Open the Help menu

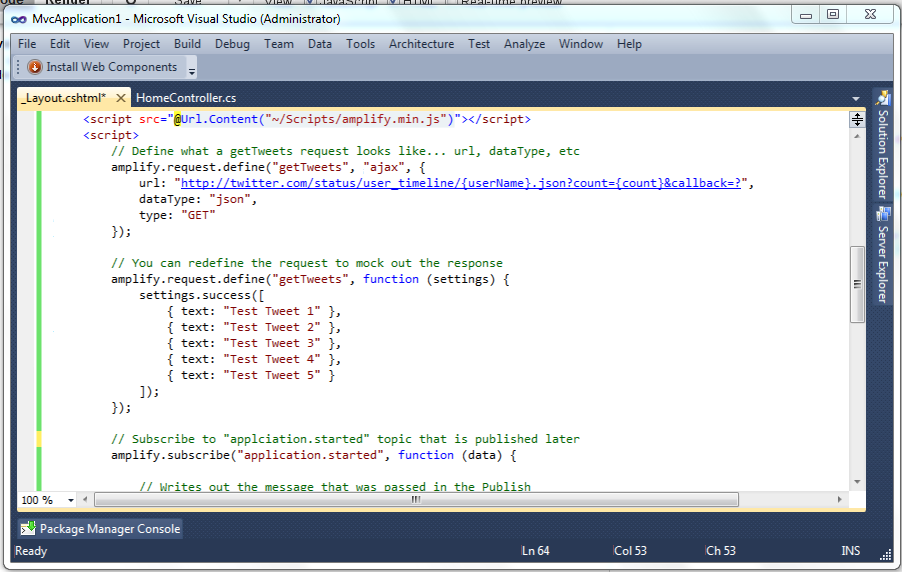click(629, 44)
